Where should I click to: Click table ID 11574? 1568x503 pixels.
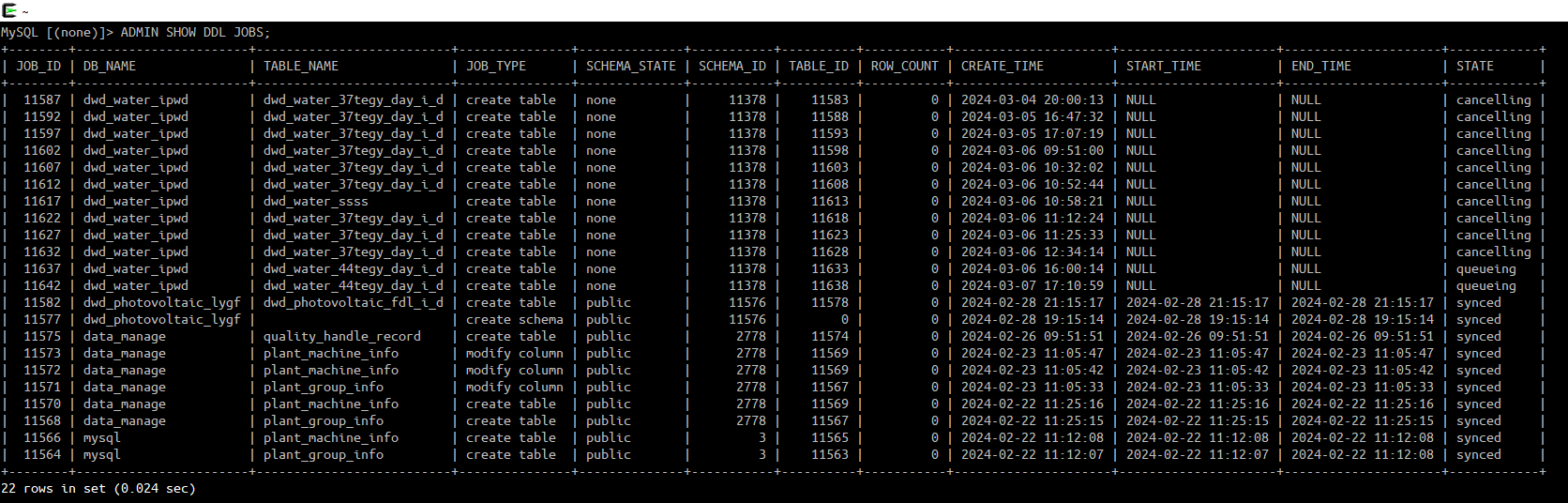click(830, 337)
